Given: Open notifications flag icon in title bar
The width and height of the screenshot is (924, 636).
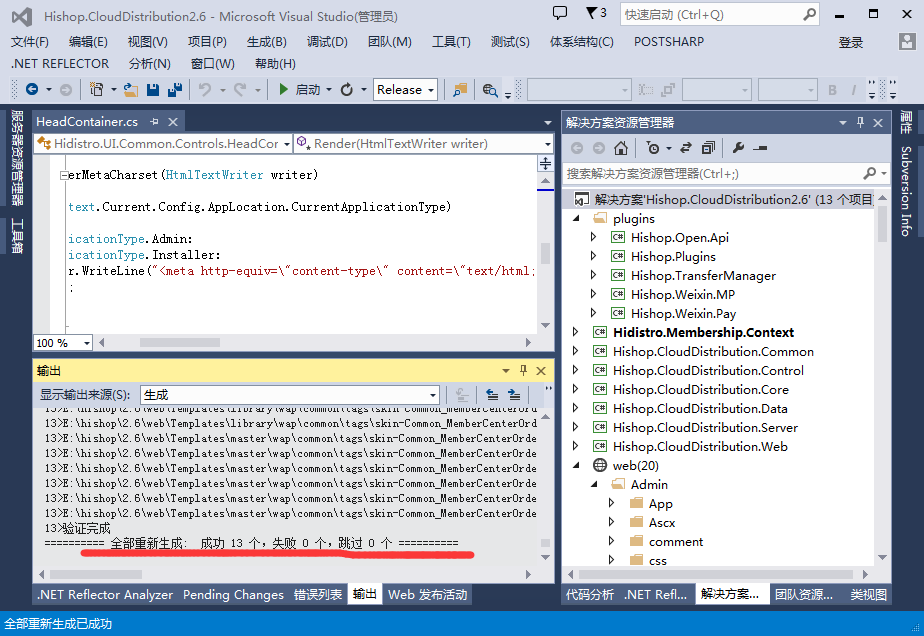Looking at the screenshot, I should click(x=591, y=13).
